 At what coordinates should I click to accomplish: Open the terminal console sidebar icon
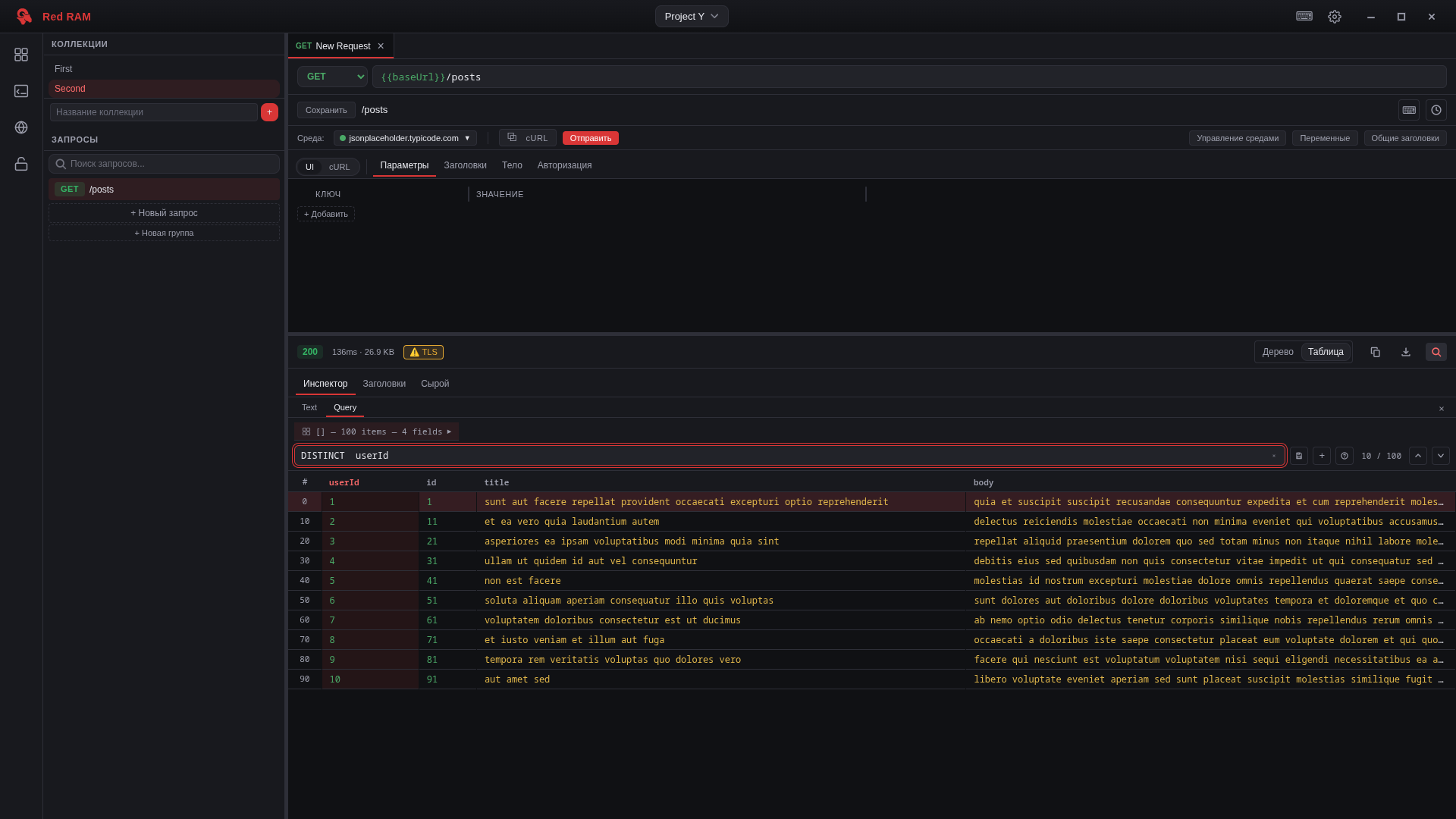(x=21, y=91)
